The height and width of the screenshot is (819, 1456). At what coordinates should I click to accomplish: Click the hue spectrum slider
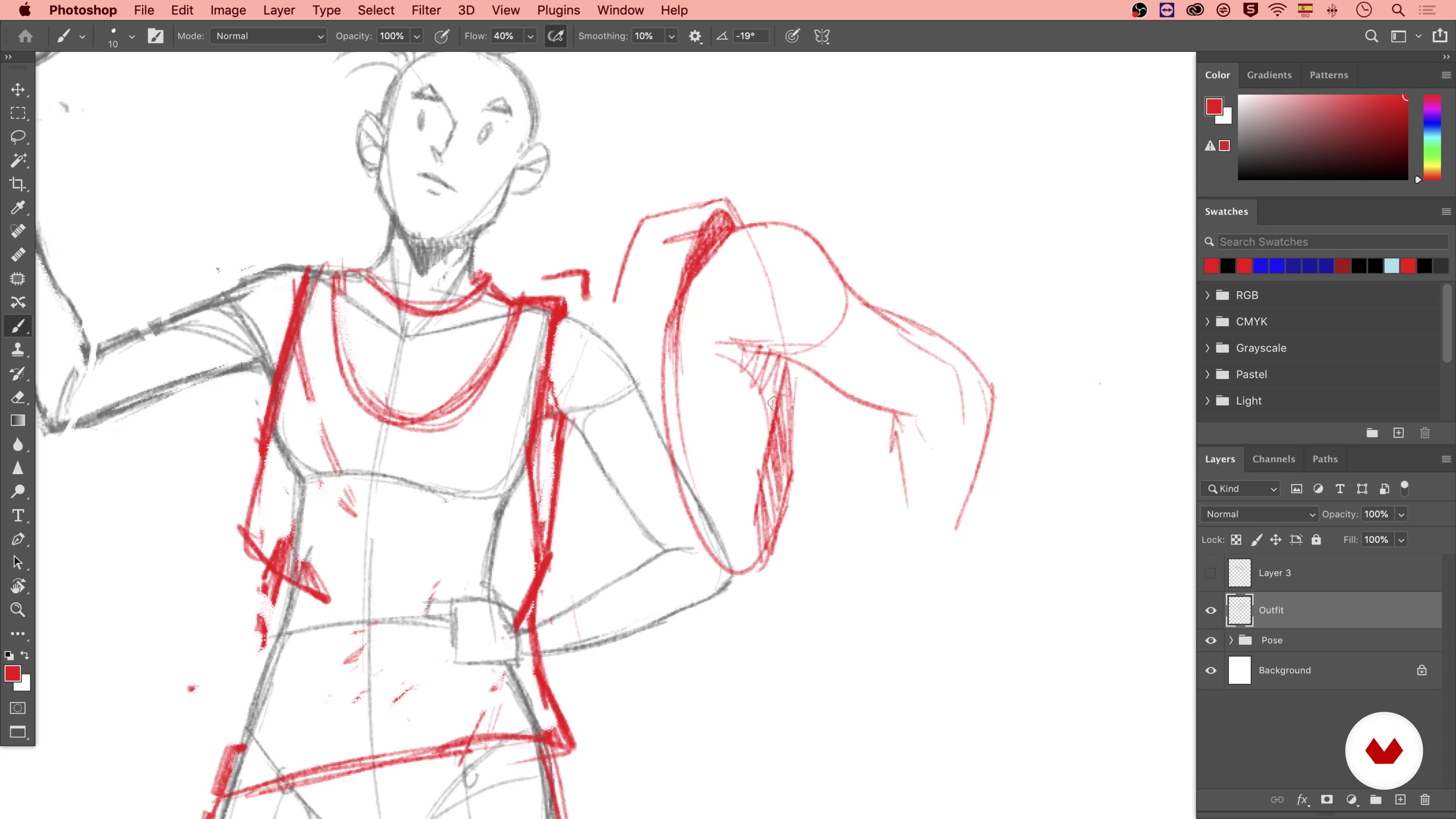(1432, 137)
